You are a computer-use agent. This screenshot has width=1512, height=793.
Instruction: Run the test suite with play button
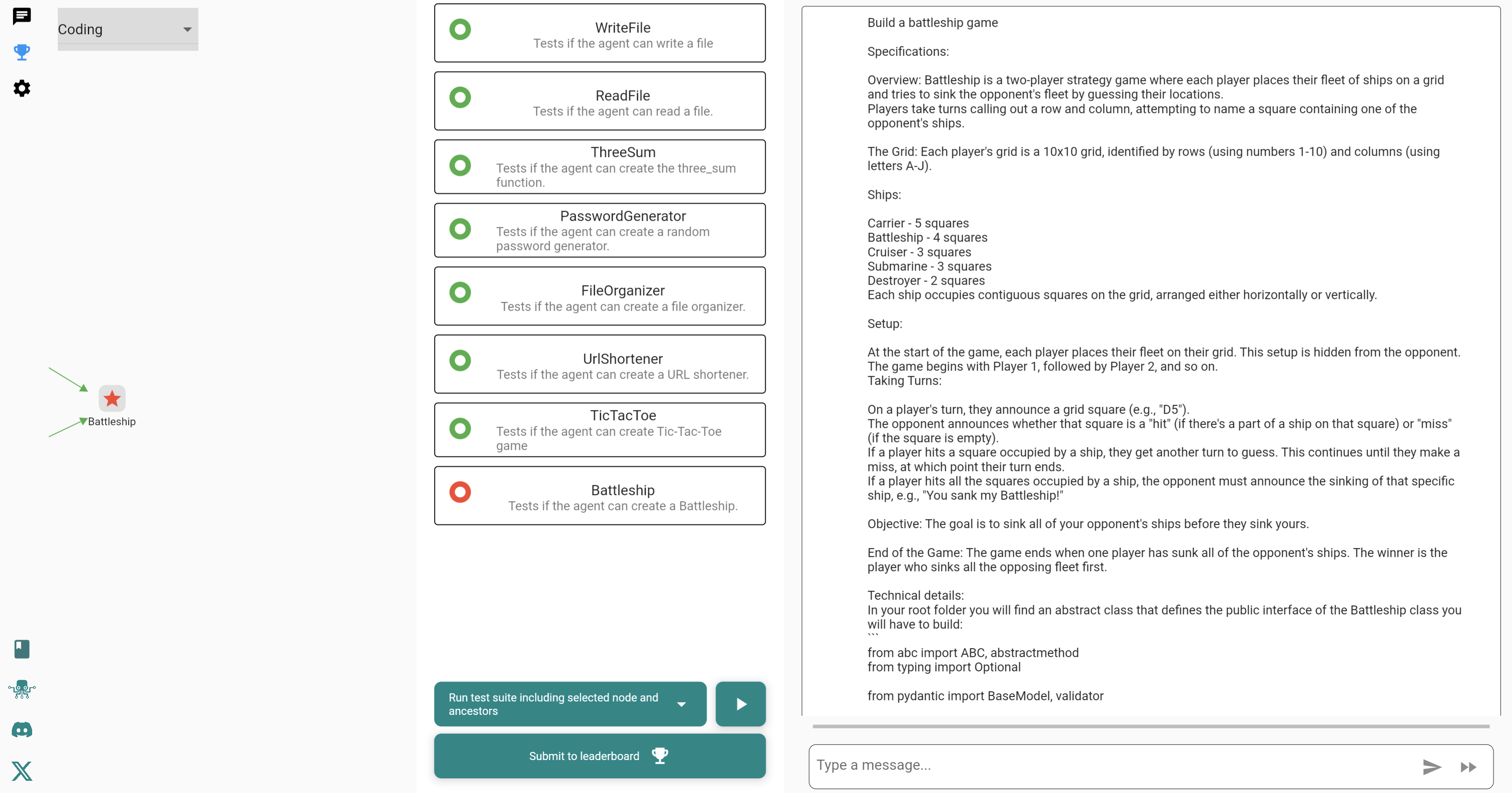741,704
